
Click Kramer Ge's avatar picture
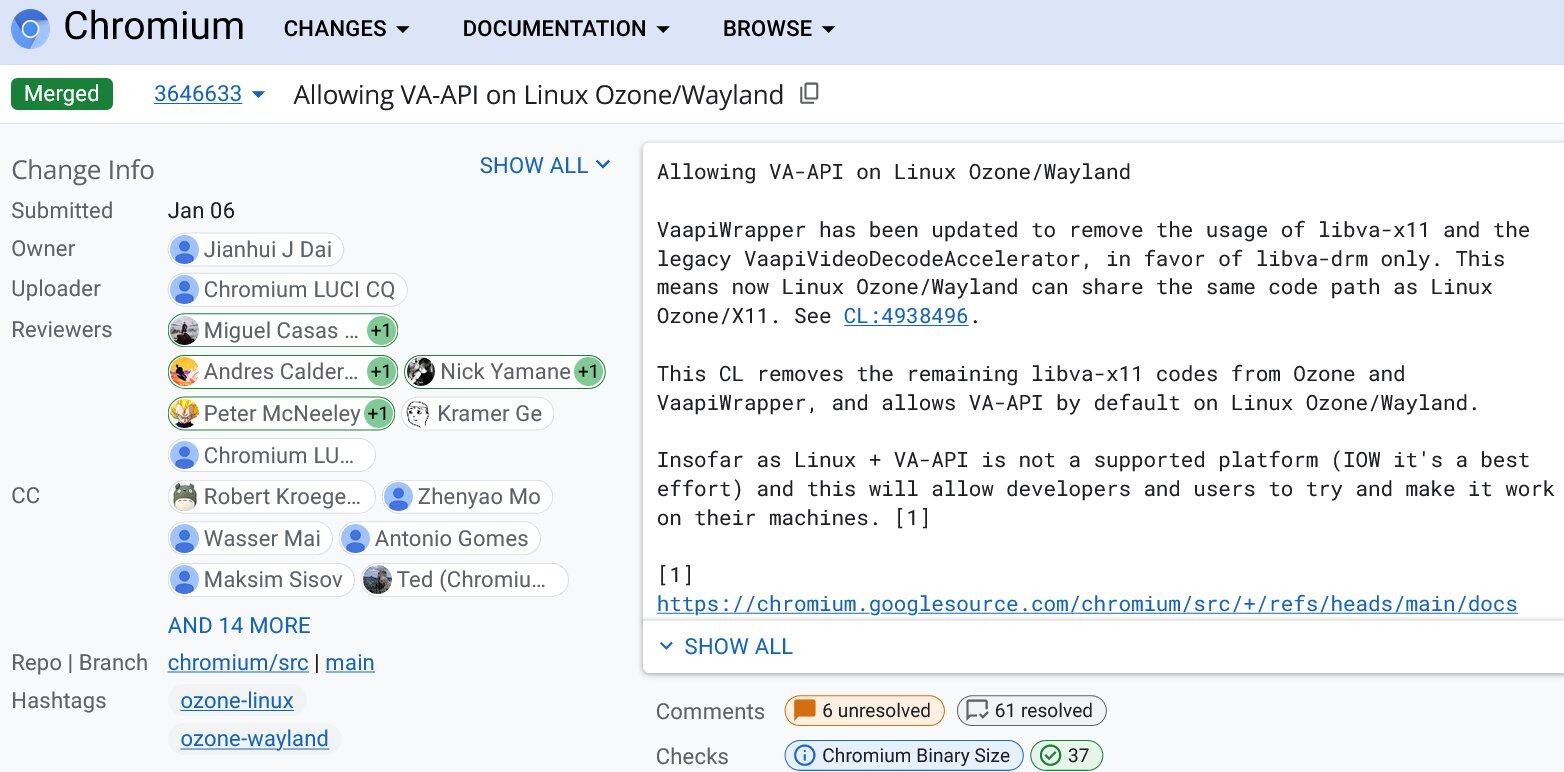click(x=417, y=413)
